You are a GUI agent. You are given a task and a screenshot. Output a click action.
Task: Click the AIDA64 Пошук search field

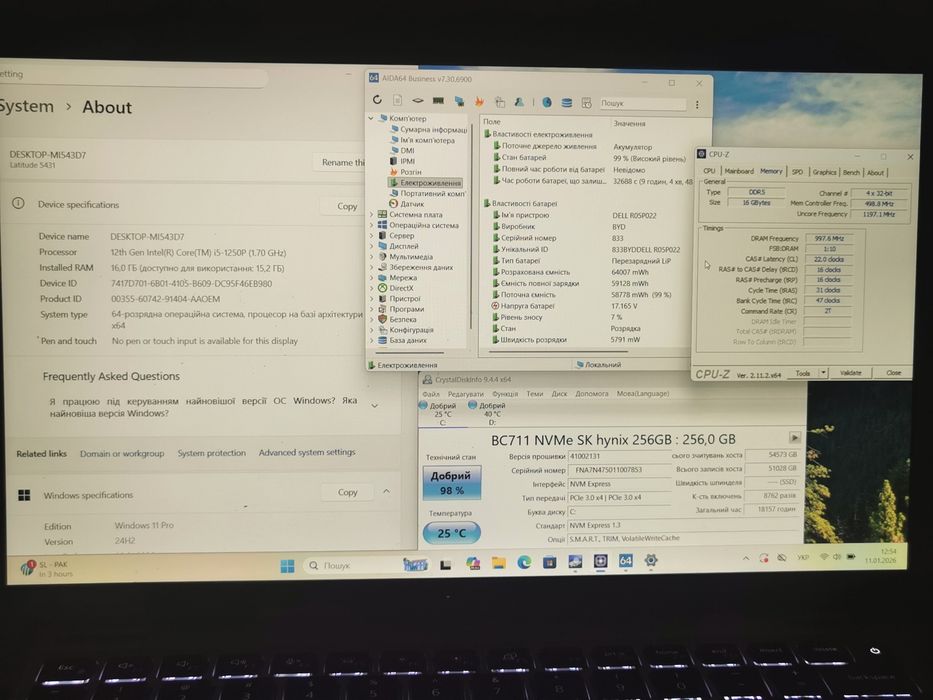click(642, 103)
